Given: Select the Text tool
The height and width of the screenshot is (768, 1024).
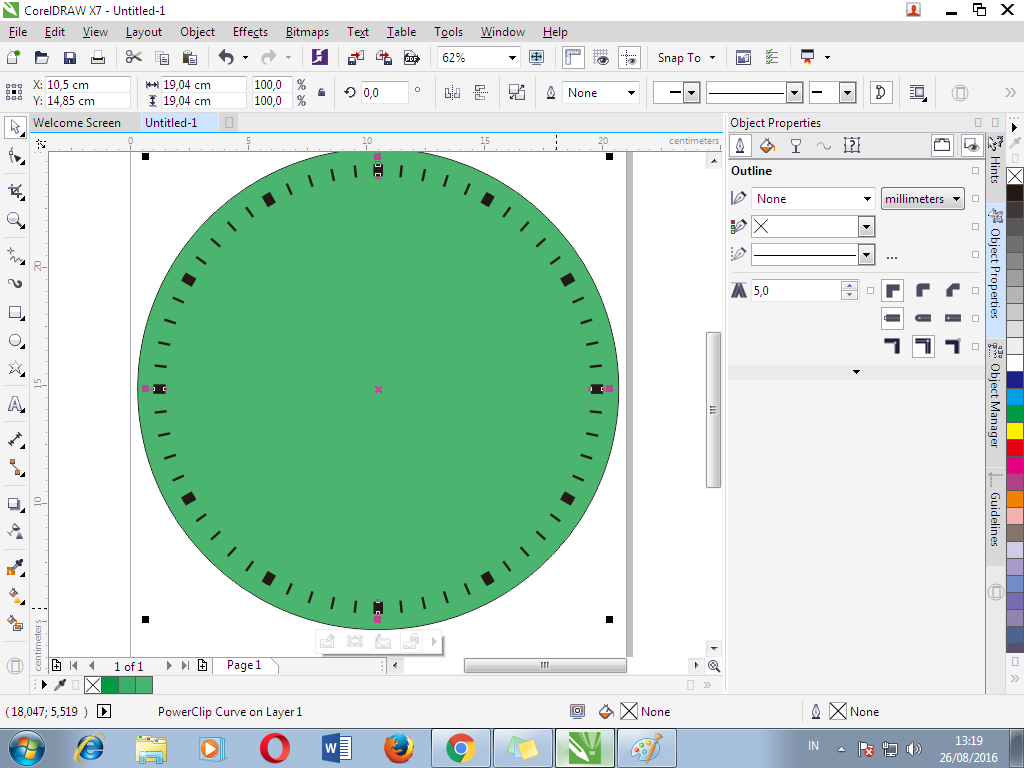Looking at the screenshot, I should click(14, 404).
